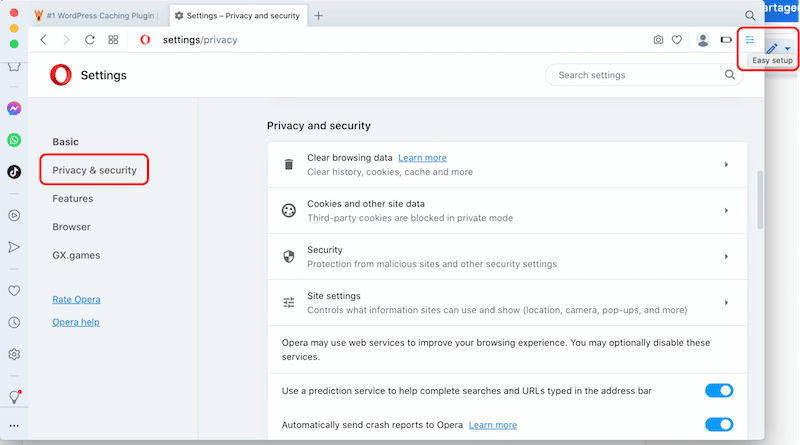Select Browser in the settings menu
Image resolution: width=800 pixels, height=445 pixels.
[72, 227]
